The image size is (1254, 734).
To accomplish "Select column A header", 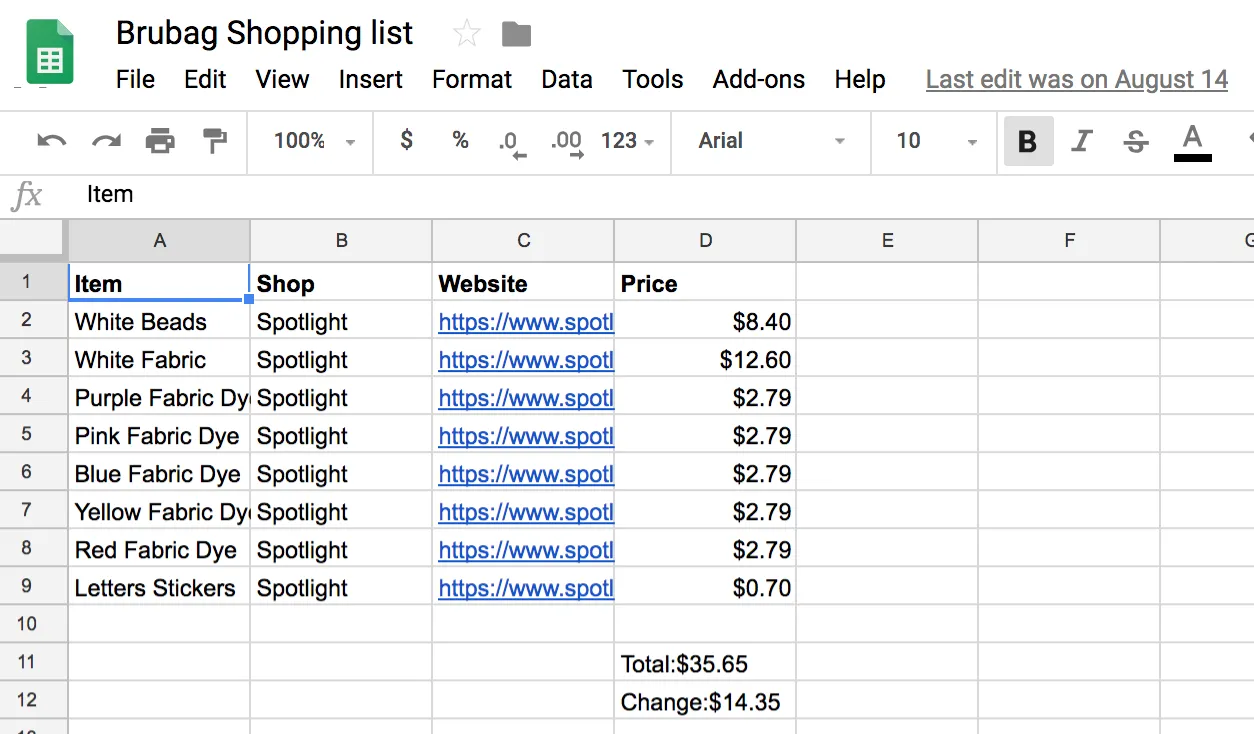I will pyautogui.click(x=159, y=240).
